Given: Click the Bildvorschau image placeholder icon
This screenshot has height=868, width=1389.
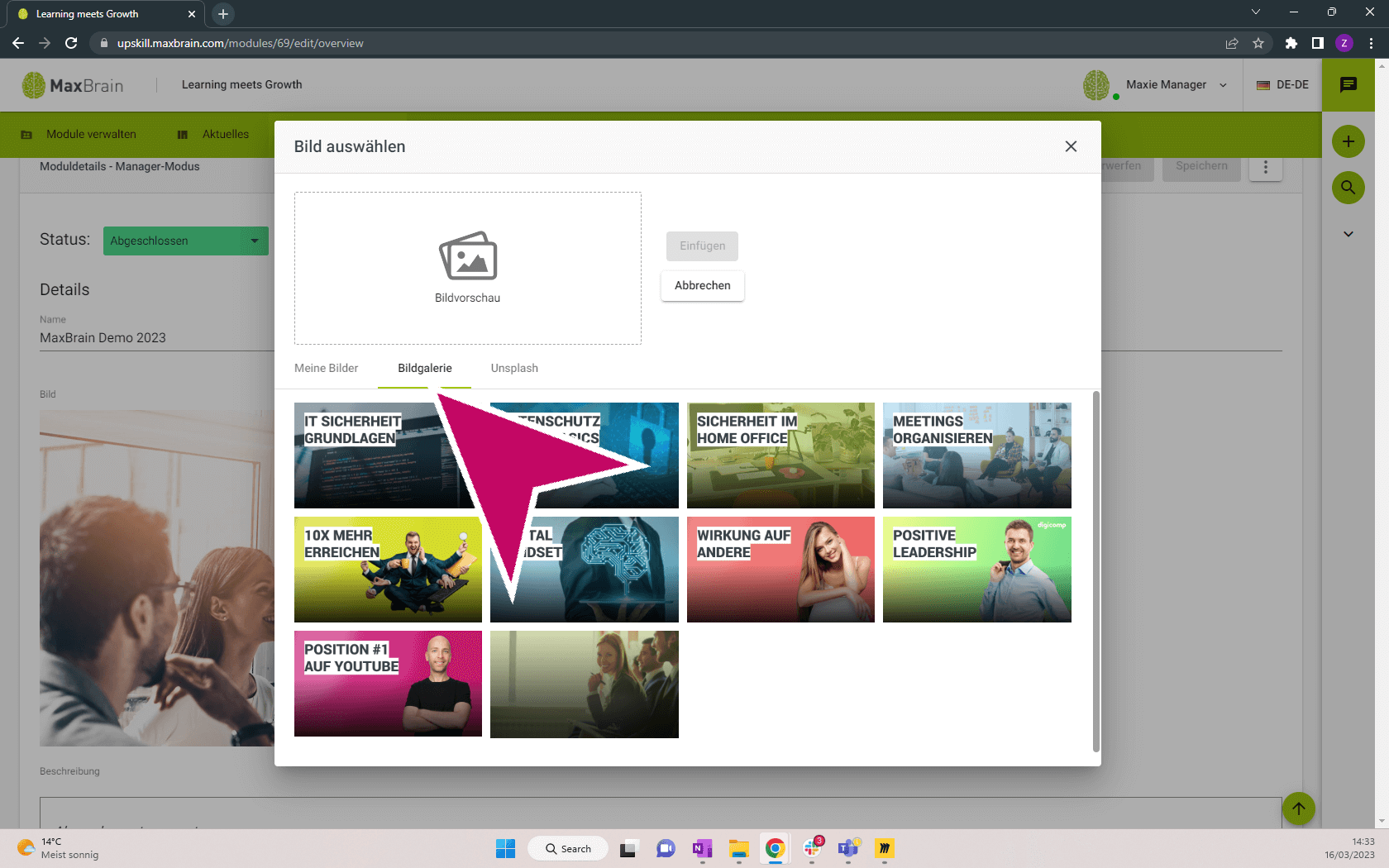Looking at the screenshot, I should pos(468,256).
